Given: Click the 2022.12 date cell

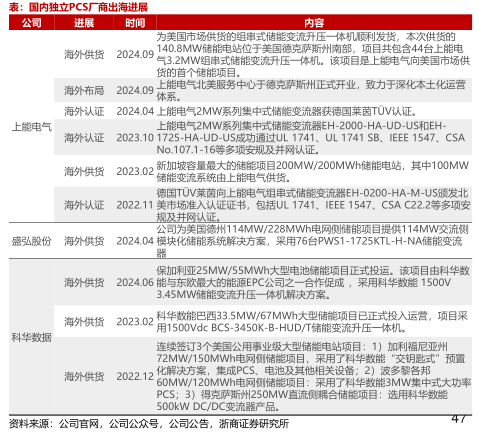Looking at the screenshot, I should tap(135, 376).
